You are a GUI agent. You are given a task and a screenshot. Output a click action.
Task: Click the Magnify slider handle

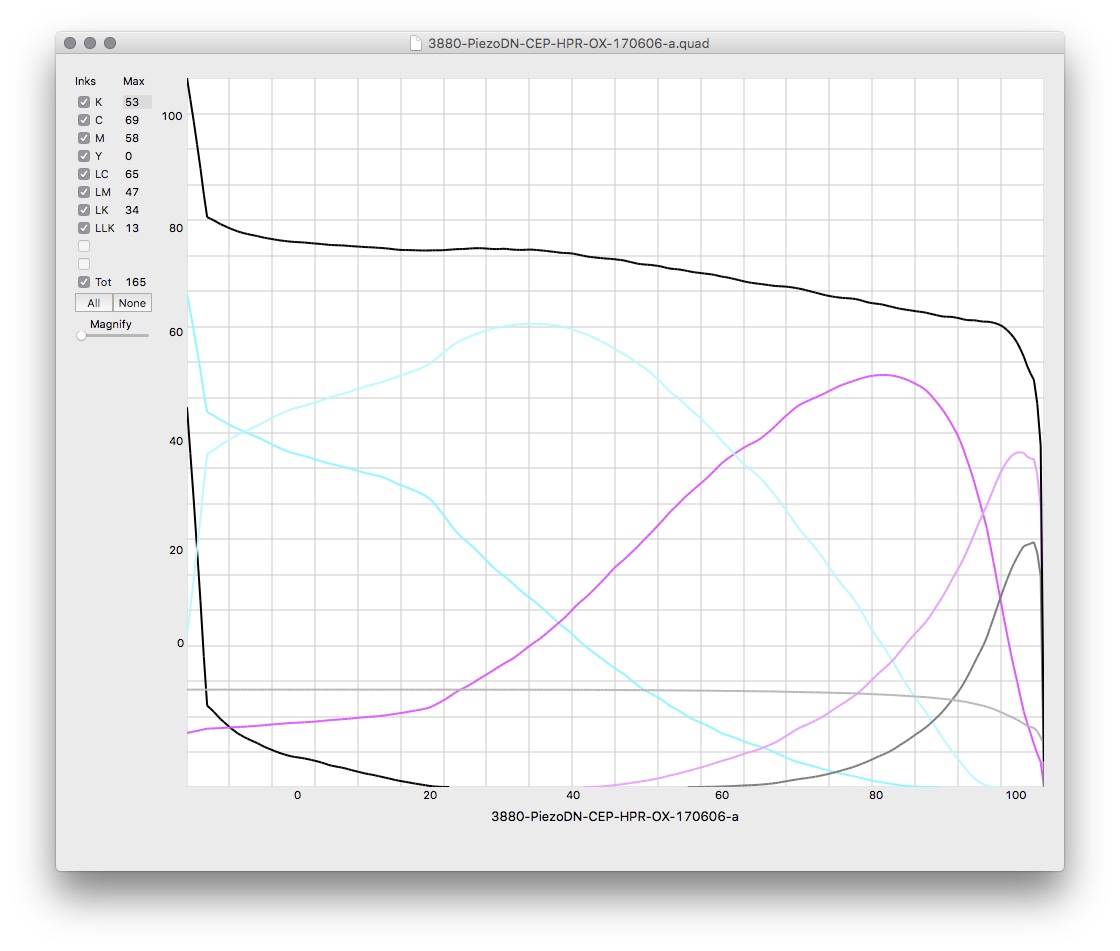(81, 335)
